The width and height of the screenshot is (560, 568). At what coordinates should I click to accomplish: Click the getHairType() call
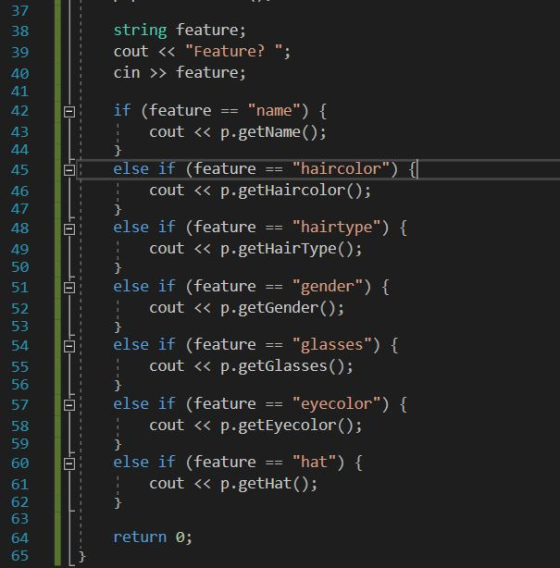pos(296,249)
